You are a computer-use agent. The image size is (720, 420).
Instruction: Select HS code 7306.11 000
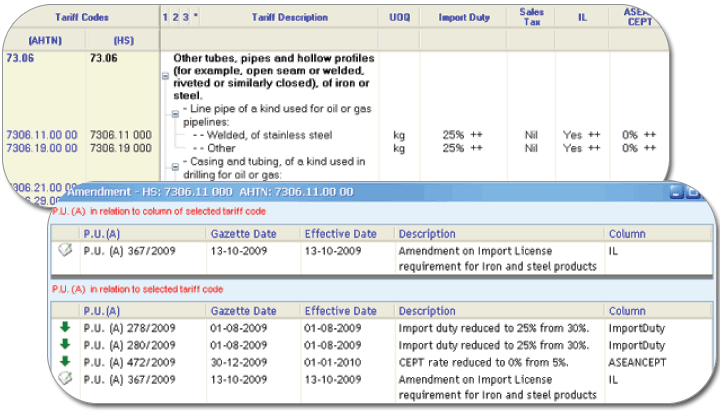pos(121,135)
